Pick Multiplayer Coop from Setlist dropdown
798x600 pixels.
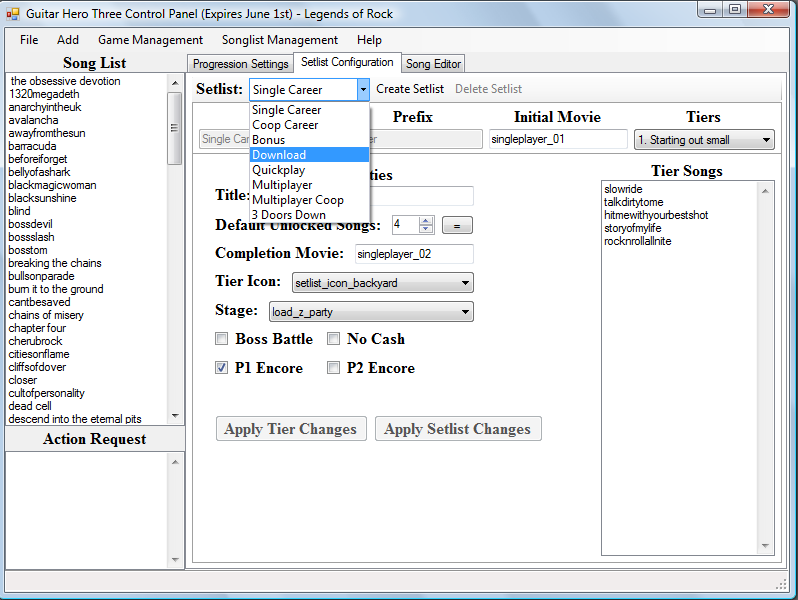click(x=309, y=200)
